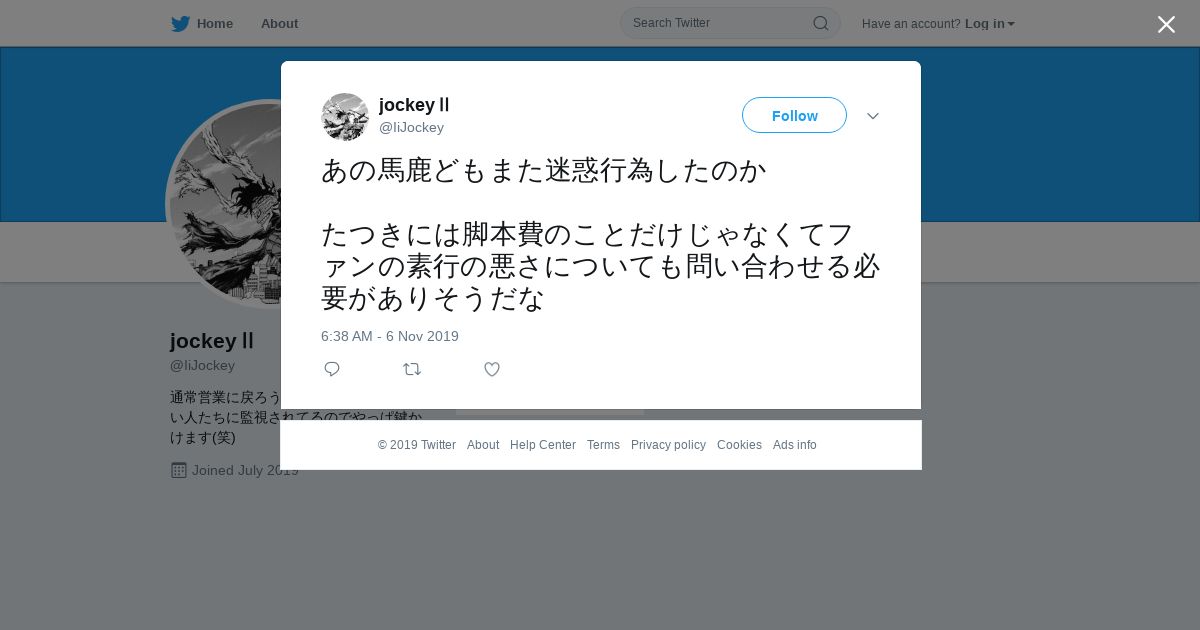
Task: Open the Cookies footer link
Action: [x=739, y=445]
